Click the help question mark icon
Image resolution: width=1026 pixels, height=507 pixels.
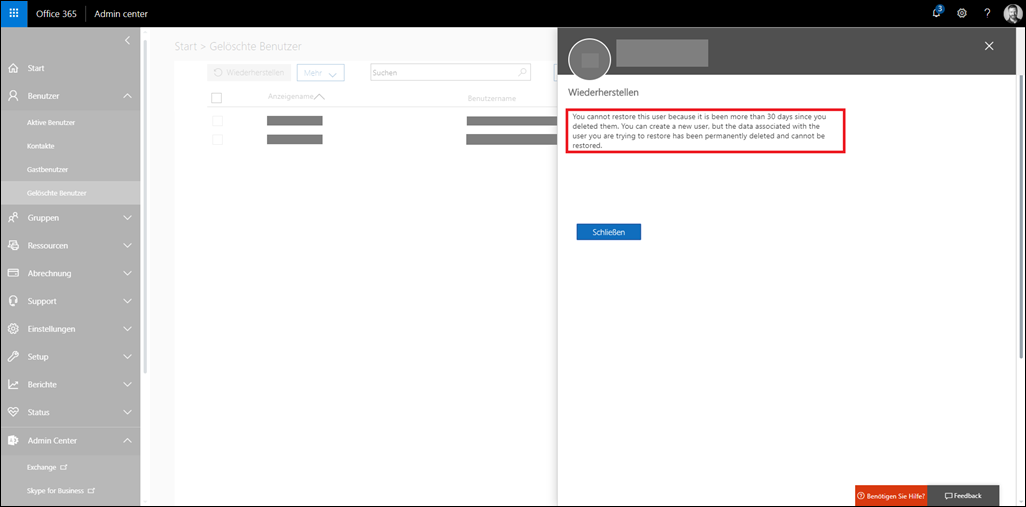987,13
